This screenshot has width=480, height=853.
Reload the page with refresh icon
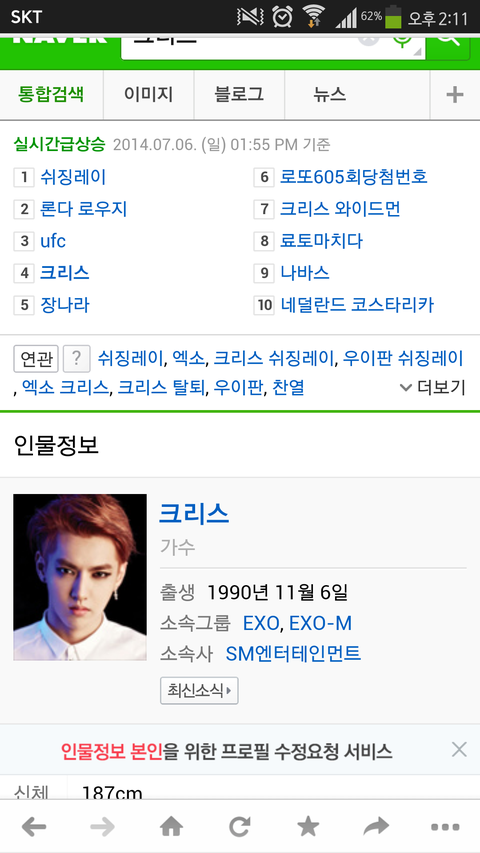pos(239,827)
